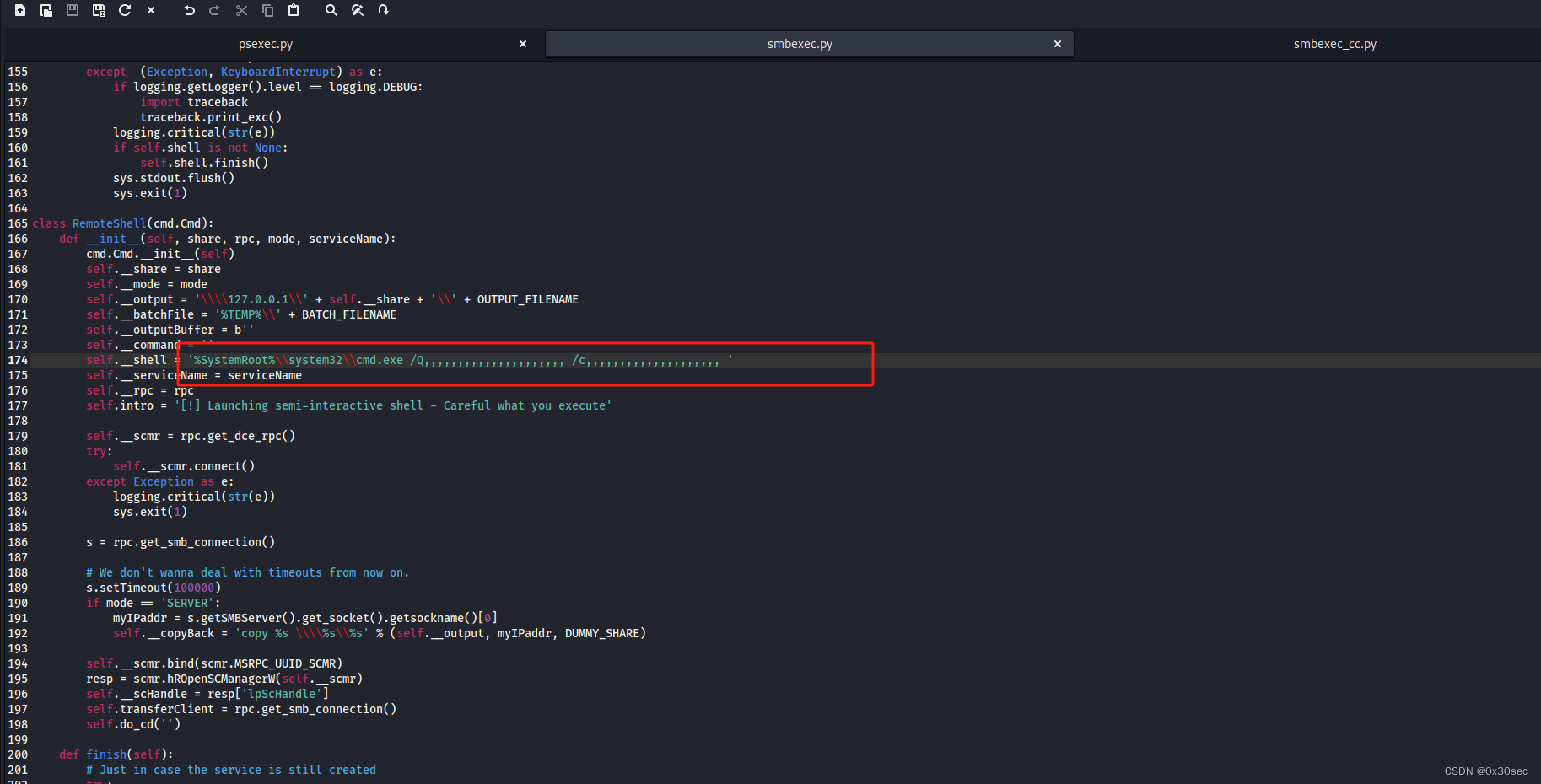Click 'self.__scmr = rpc.get_dce_rpc()' line
This screenshot has width=1541, height=784.
pos(191,436)
